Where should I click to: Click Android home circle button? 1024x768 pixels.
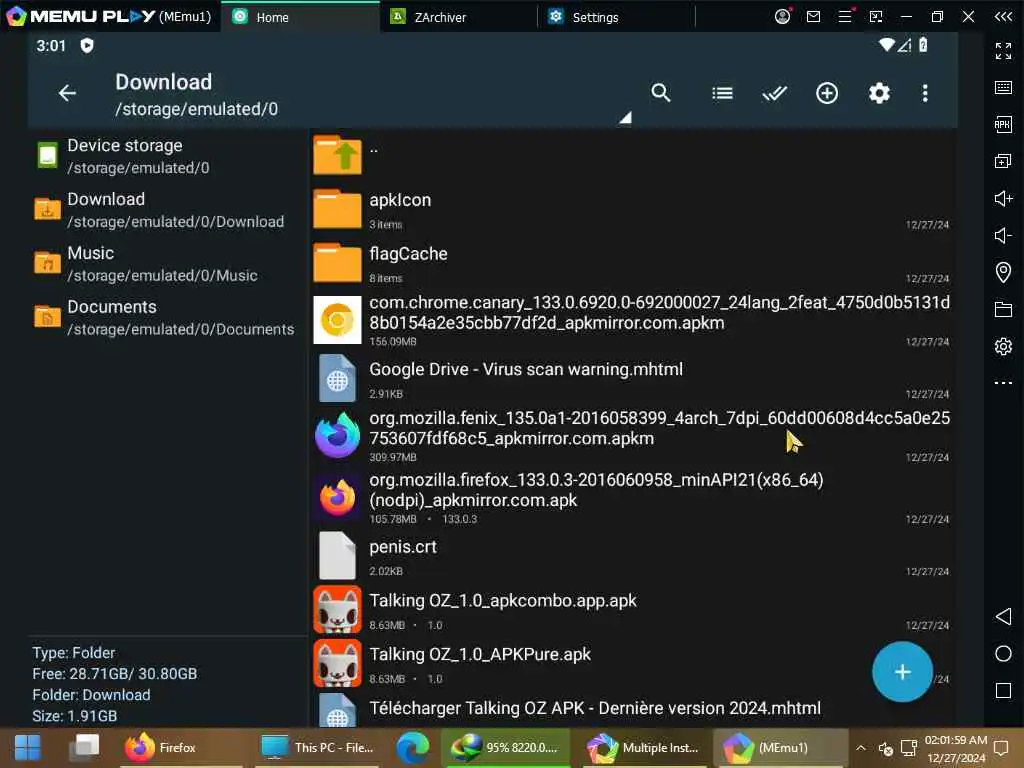click(1003, 653)
